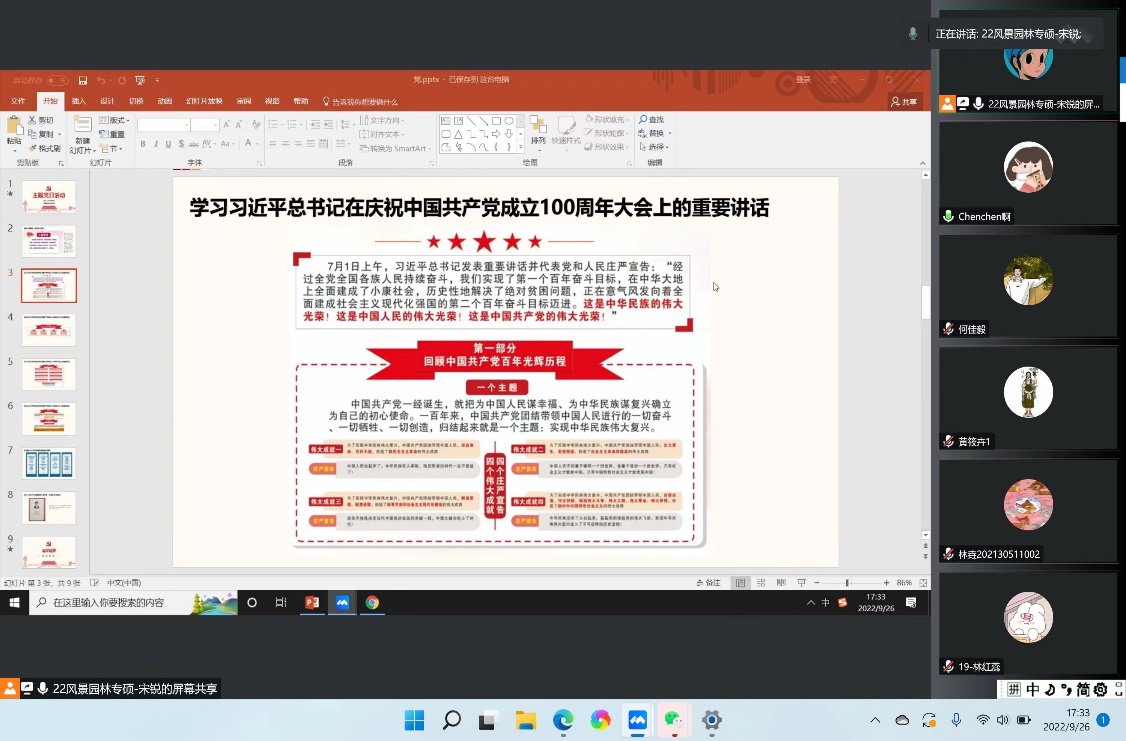Switch to slide sorter view in status bar
Image resolution: width=1126 pixels, height=741 pixels.
coord(759,582)
